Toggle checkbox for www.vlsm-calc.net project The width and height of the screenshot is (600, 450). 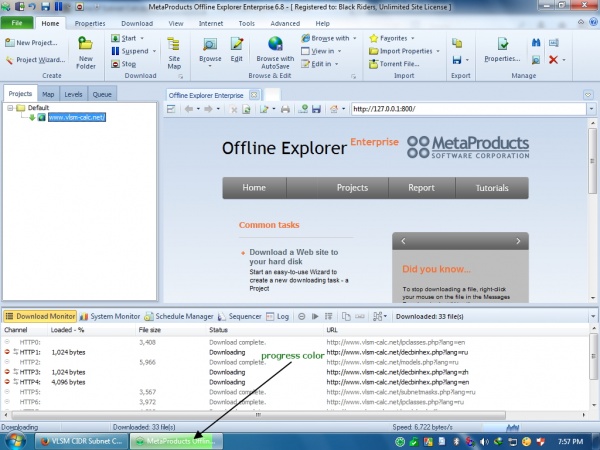coord(40,117)
